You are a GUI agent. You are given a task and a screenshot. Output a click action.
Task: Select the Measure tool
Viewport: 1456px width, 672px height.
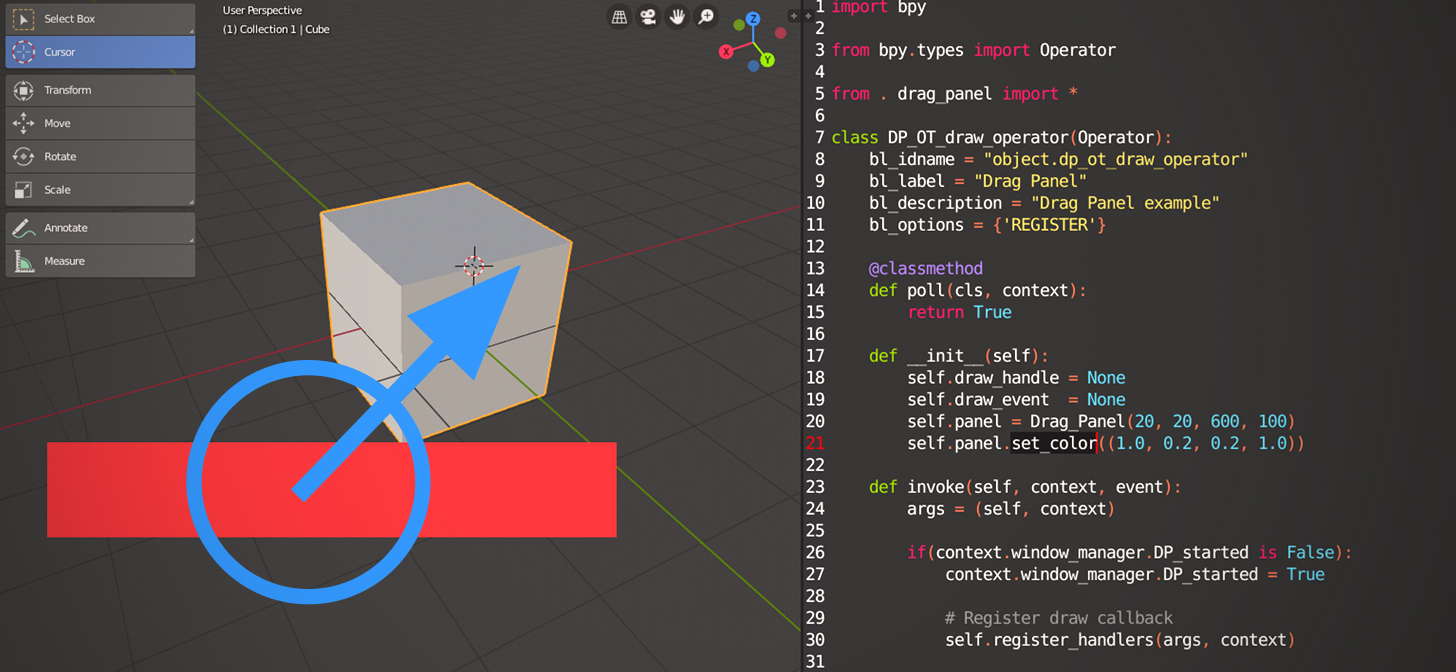point(100,261)
